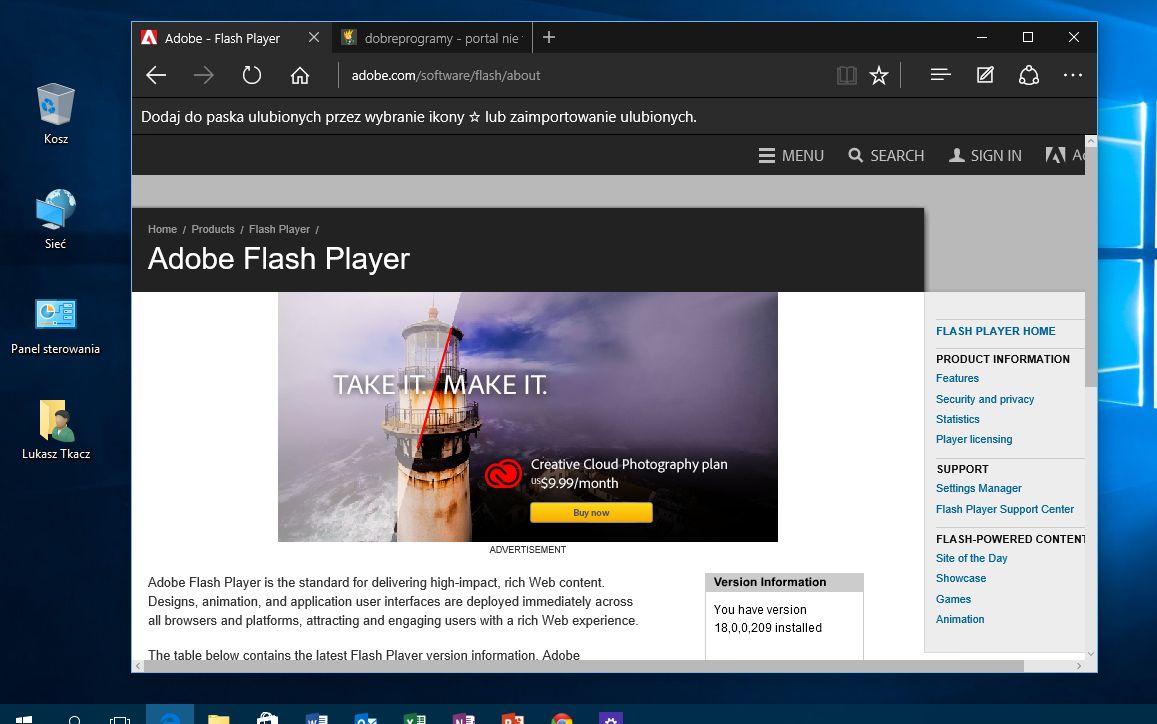
Task: Go back using the browser back arrow
Action: pos(156,75)
